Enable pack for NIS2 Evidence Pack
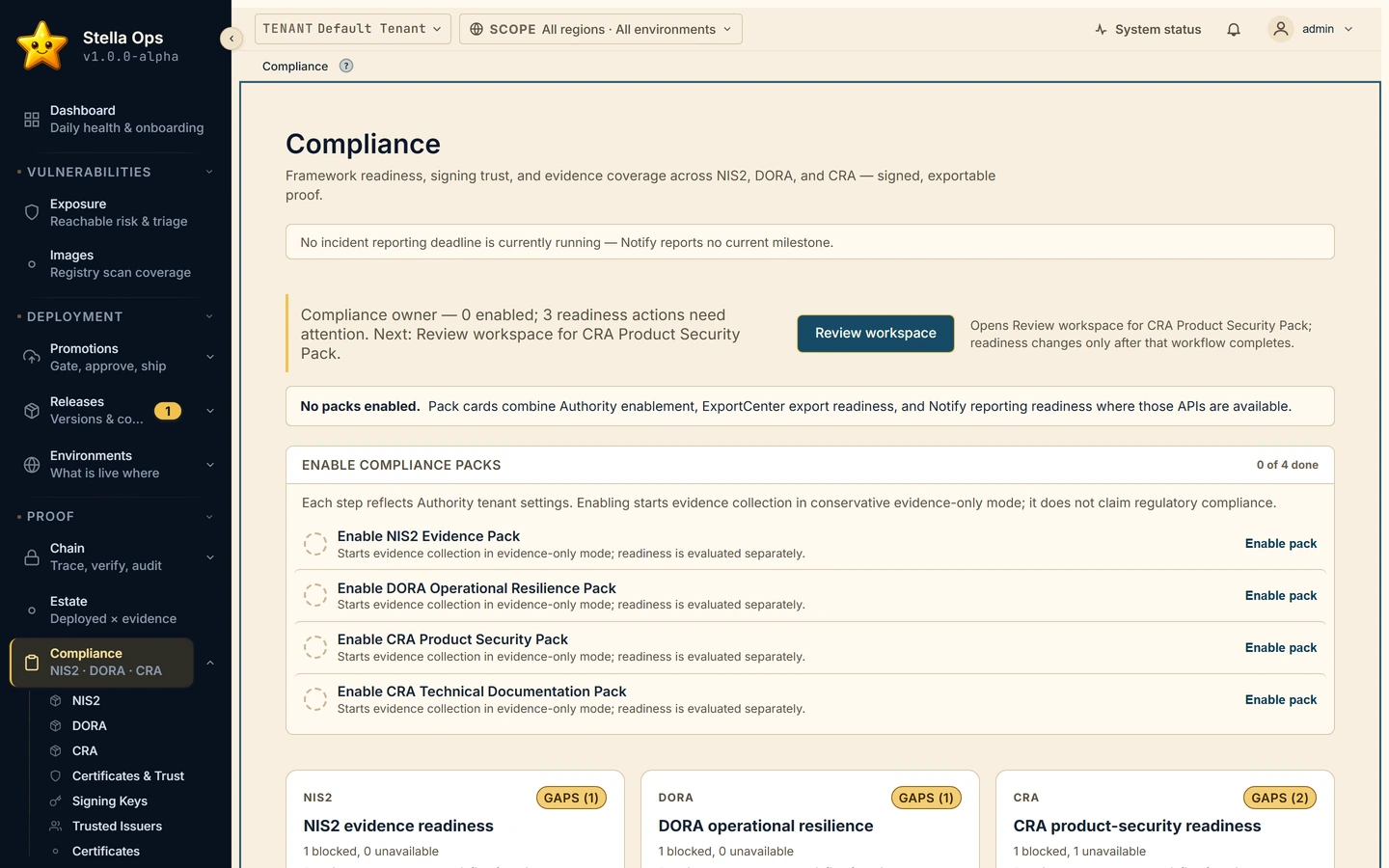 click(x=1281, y=544)
